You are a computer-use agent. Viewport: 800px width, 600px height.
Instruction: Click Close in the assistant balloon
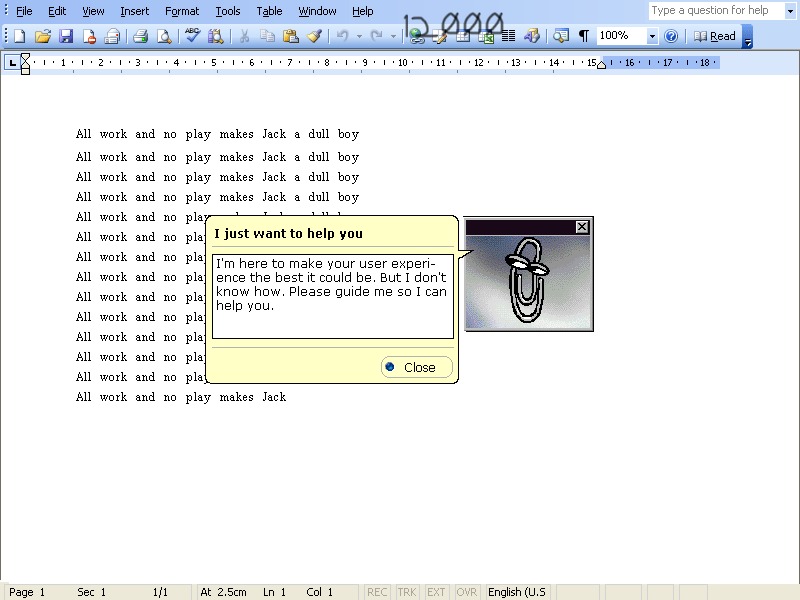coord(416,367)
